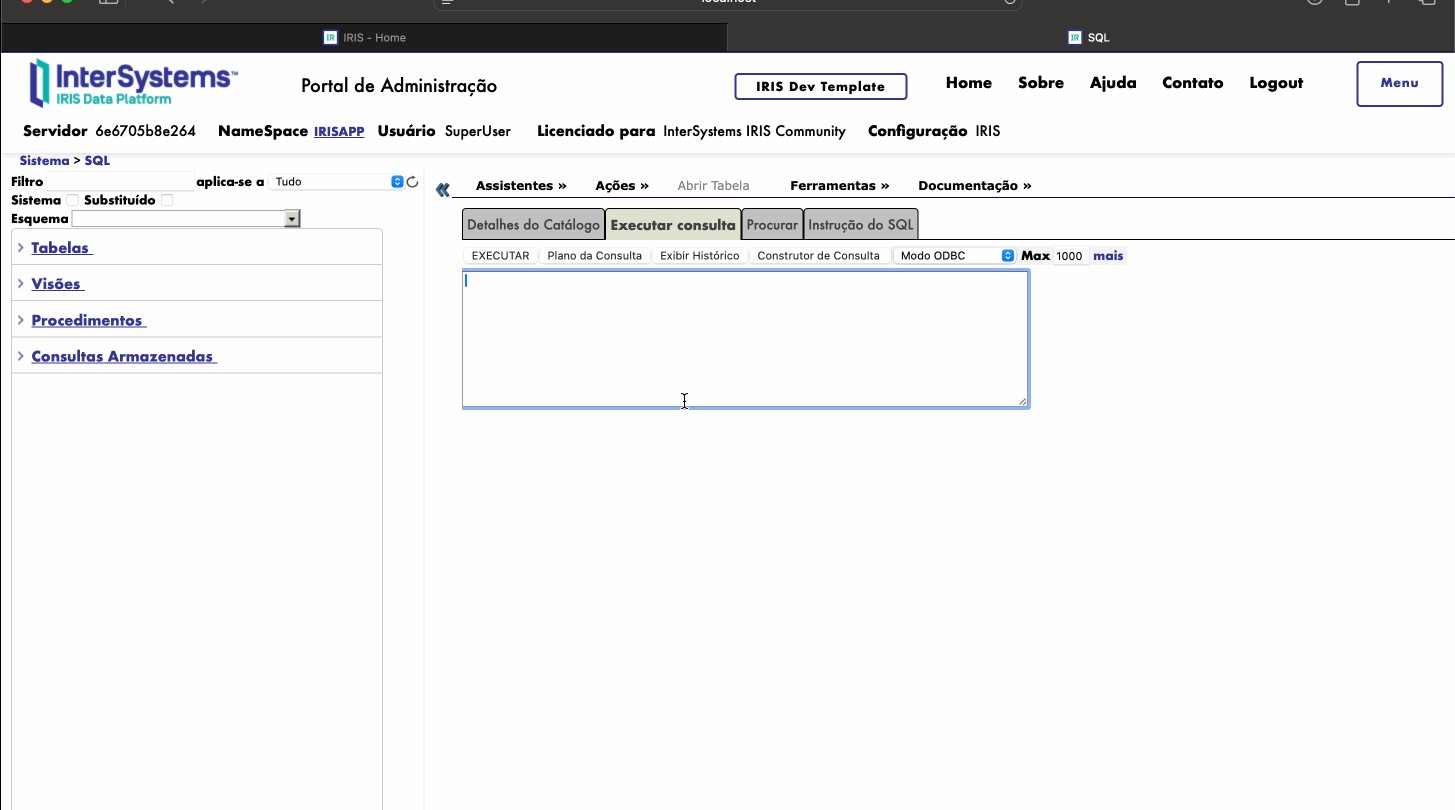Screen dimensions: 1455x810
Task: Collapse the left panel with double-arrow icon
Action: coord(443,189)
